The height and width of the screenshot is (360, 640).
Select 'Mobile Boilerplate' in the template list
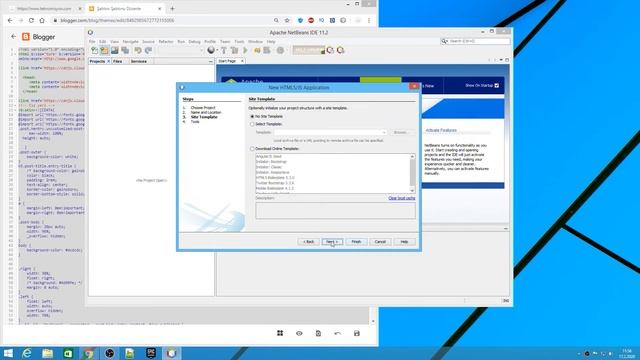point(275,188)
